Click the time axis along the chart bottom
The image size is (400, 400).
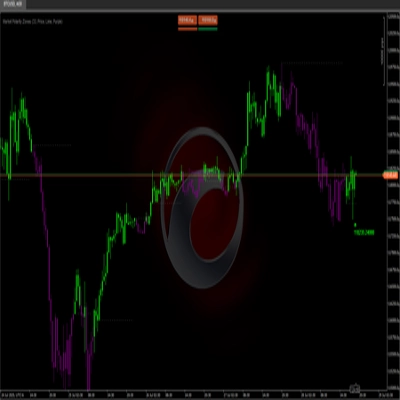(x=193, y=395)
